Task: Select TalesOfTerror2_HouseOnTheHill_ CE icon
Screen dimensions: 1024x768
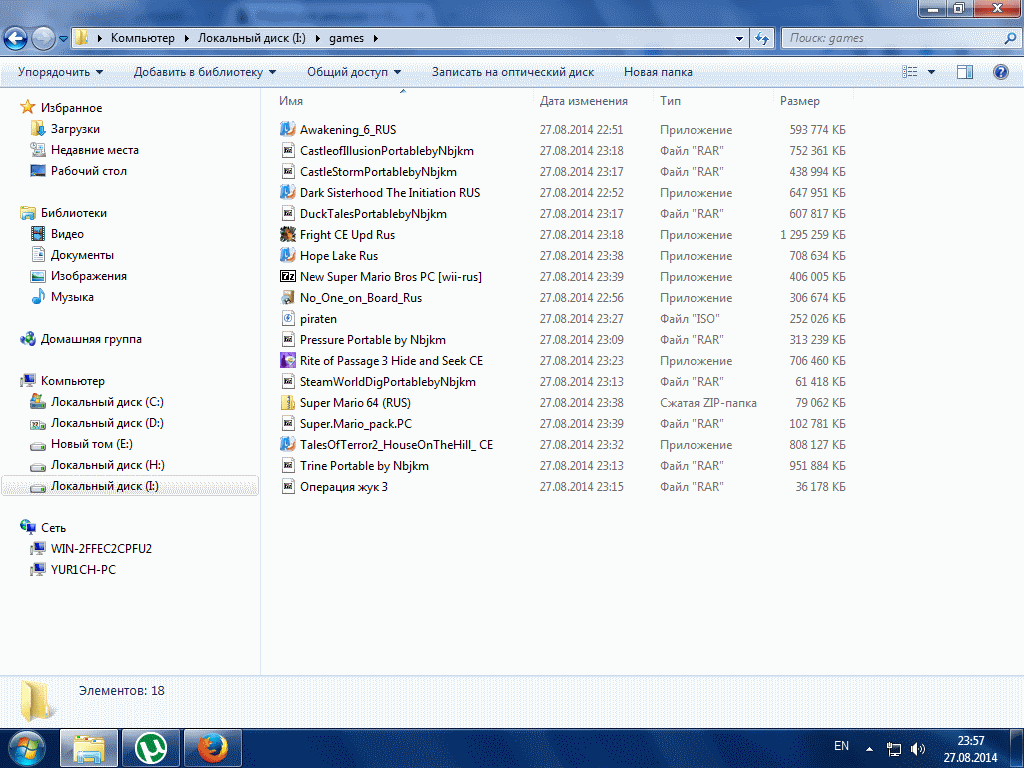Action: pos(287,445)
